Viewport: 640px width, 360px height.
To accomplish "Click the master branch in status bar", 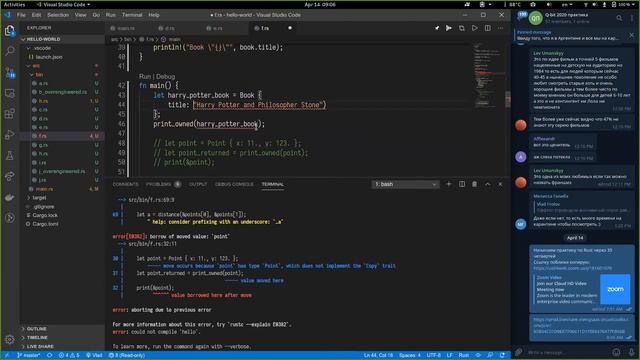I will pyautogui.click(x=28, y=355).
